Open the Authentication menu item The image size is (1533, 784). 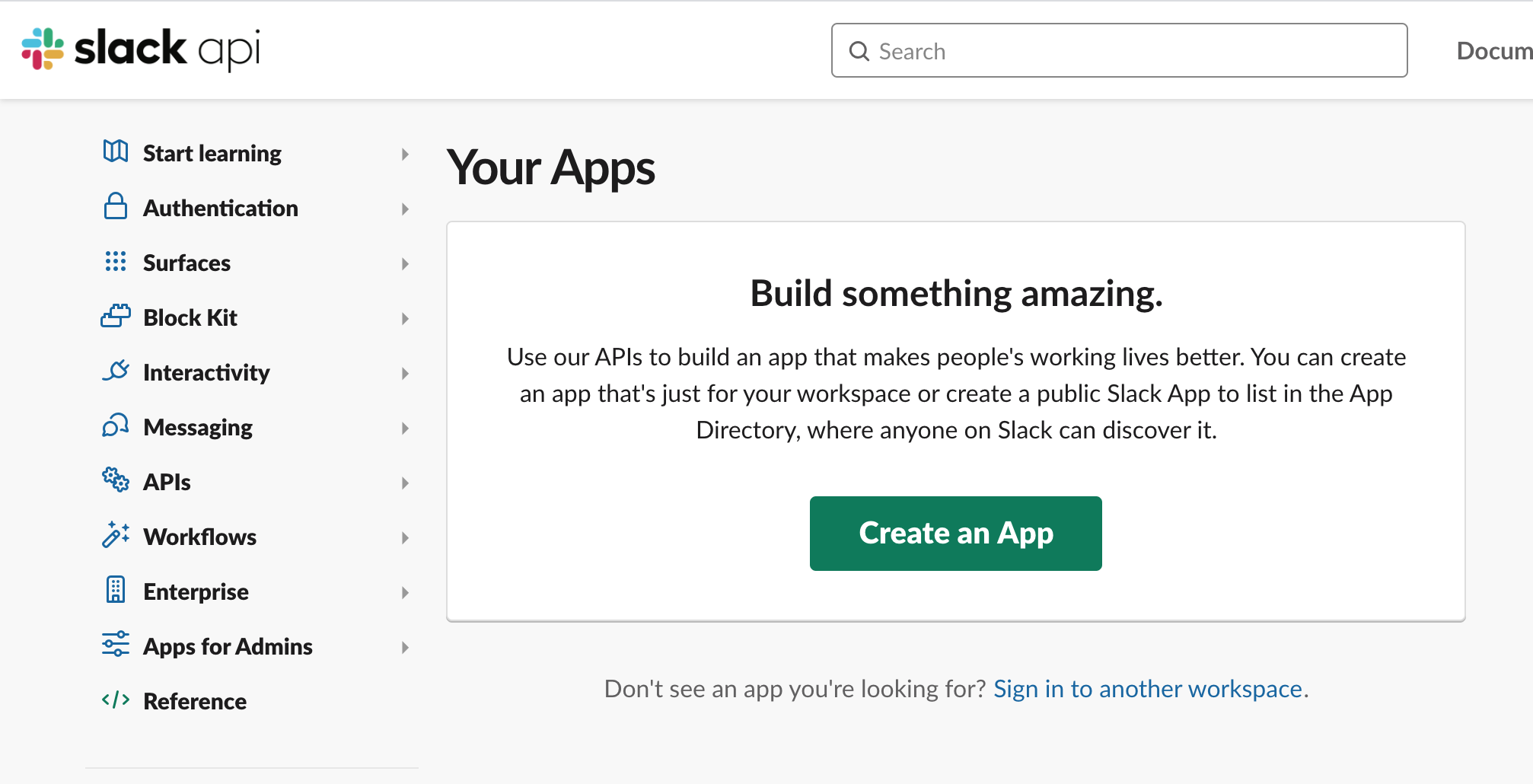click(221, 209)
